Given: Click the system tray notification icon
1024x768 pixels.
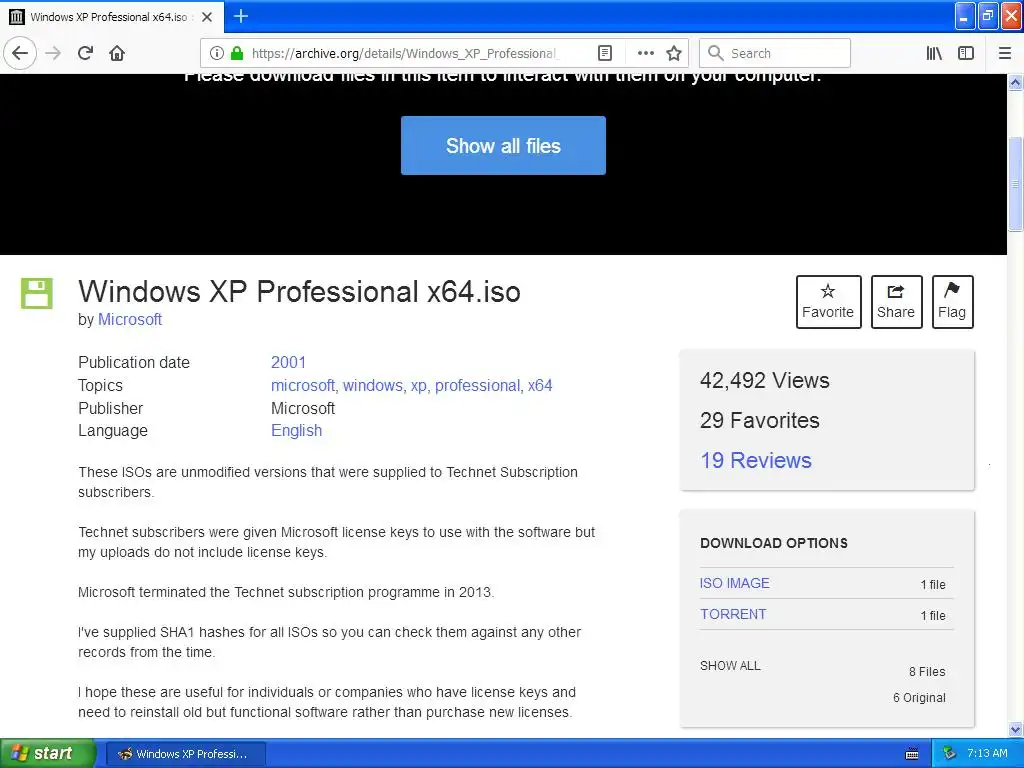Looking at the screenshot, I should pos(950,753).
